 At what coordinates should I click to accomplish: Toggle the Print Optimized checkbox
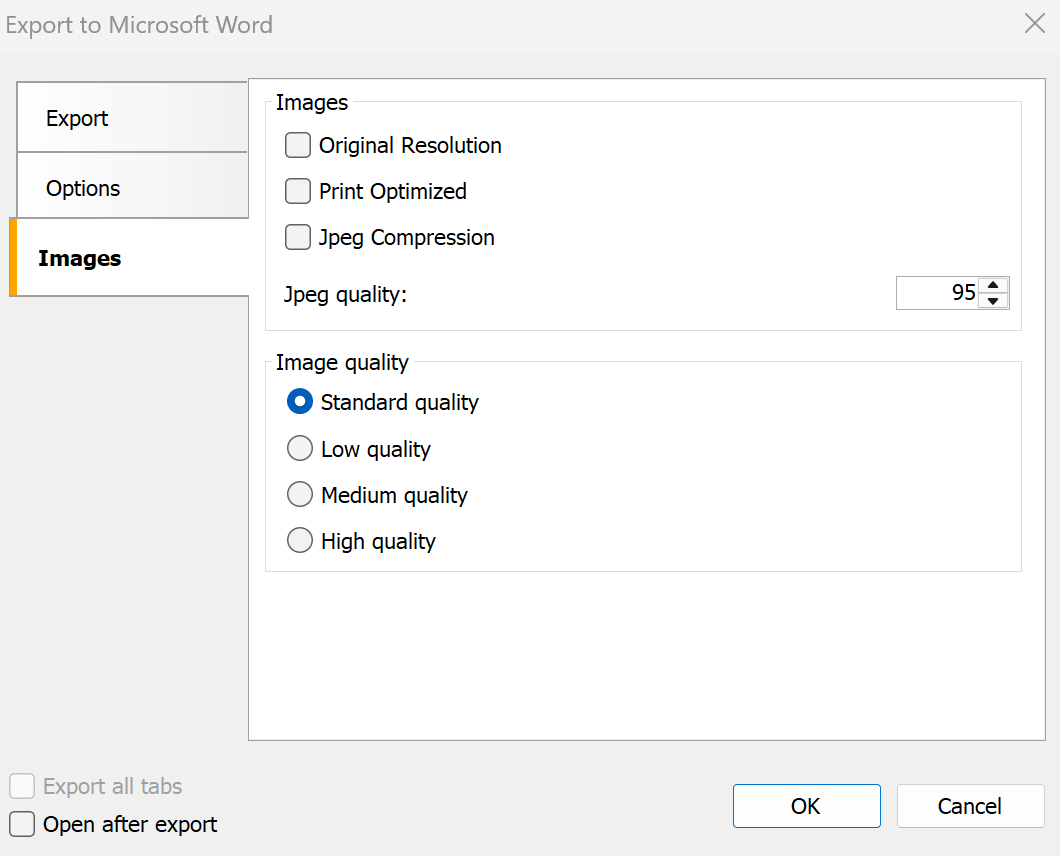point(298,191)
